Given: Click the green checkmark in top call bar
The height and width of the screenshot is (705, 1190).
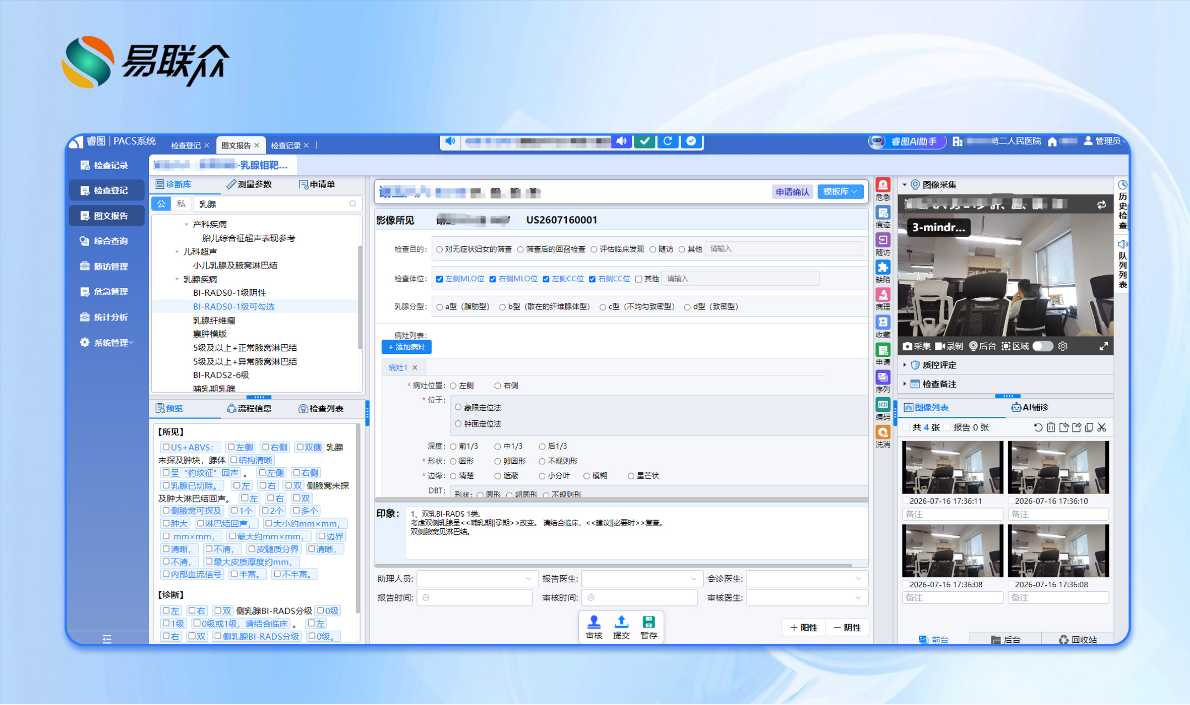Looking at the screenshot, I should tap(644, 141).
